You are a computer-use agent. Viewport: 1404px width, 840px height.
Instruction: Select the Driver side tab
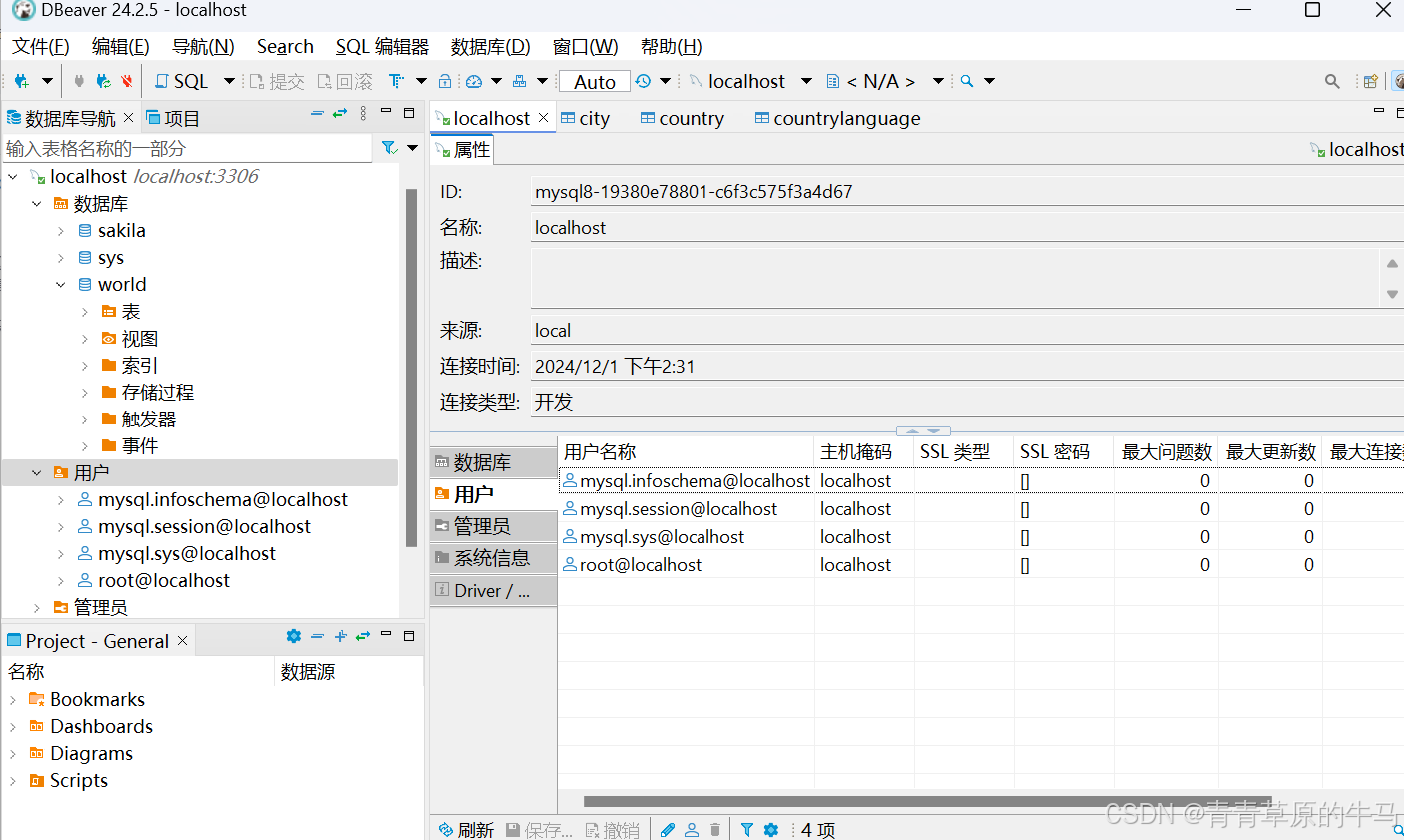click(x=493, y=590)
